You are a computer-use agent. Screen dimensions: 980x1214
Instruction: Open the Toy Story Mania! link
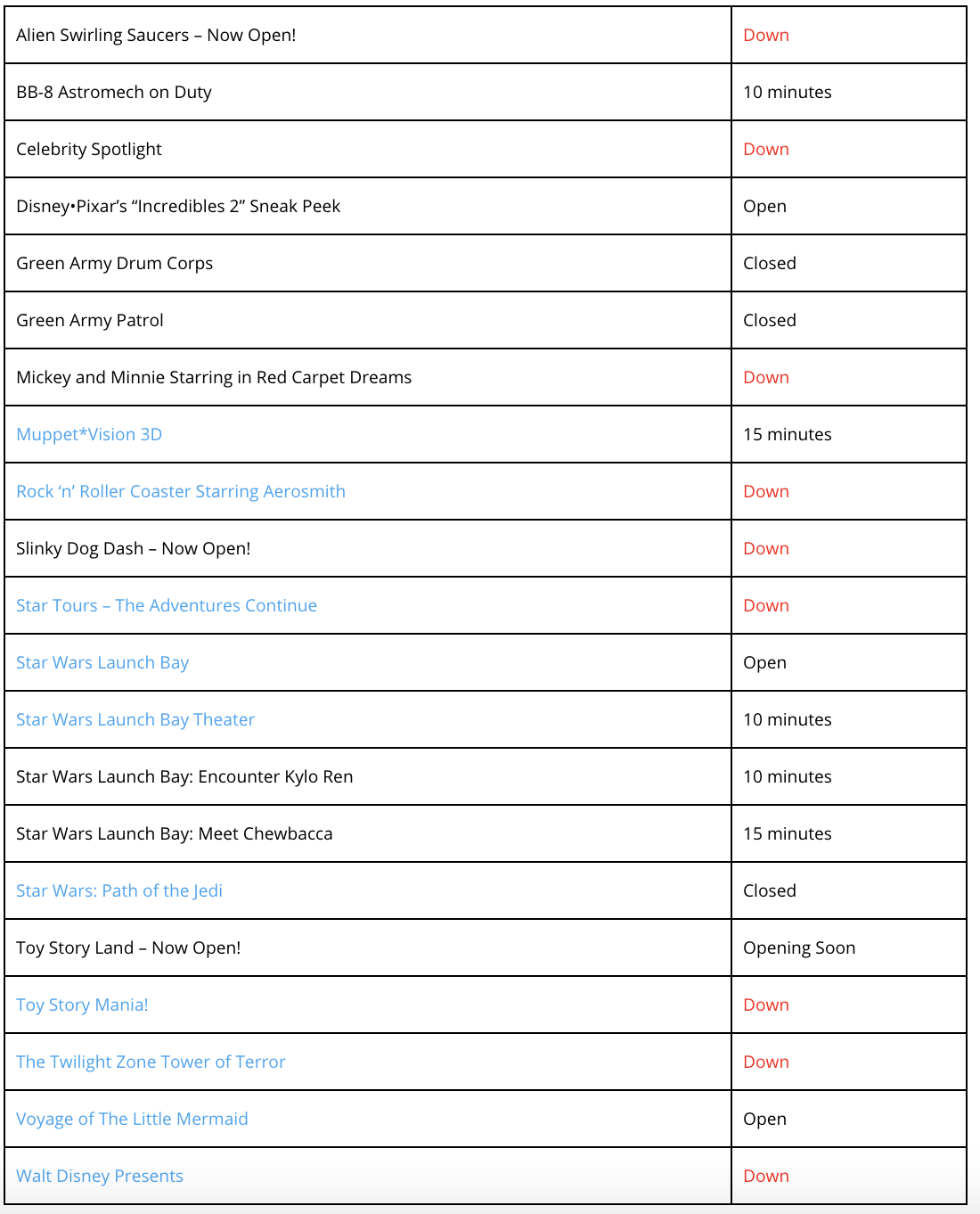tap(81, 1005)
